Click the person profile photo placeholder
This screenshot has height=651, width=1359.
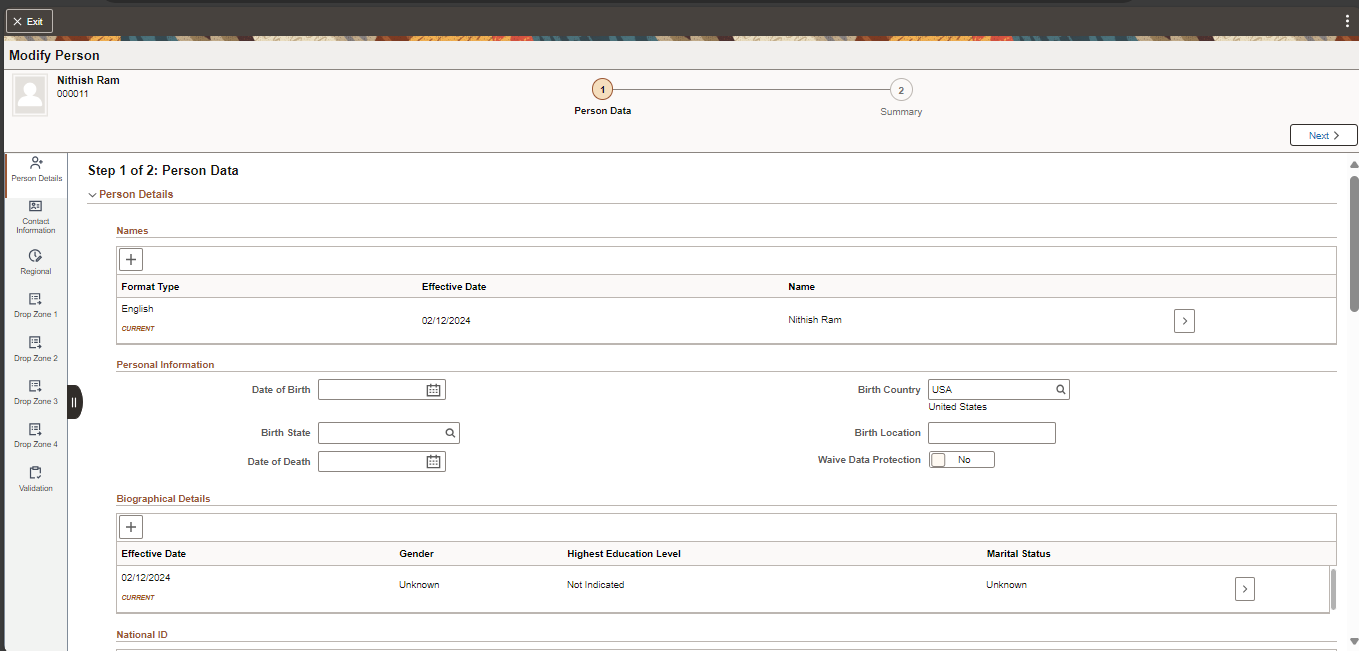click(x=30, y=95)
